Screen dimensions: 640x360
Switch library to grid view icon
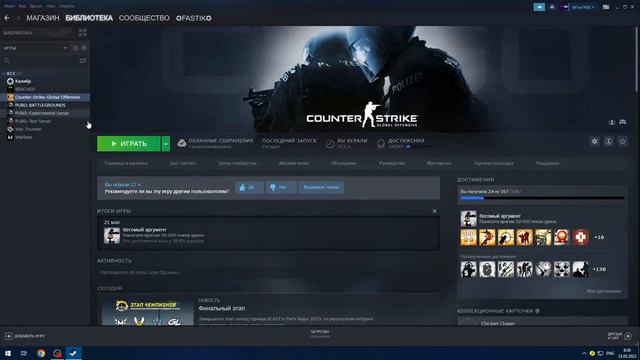point(82,33)
